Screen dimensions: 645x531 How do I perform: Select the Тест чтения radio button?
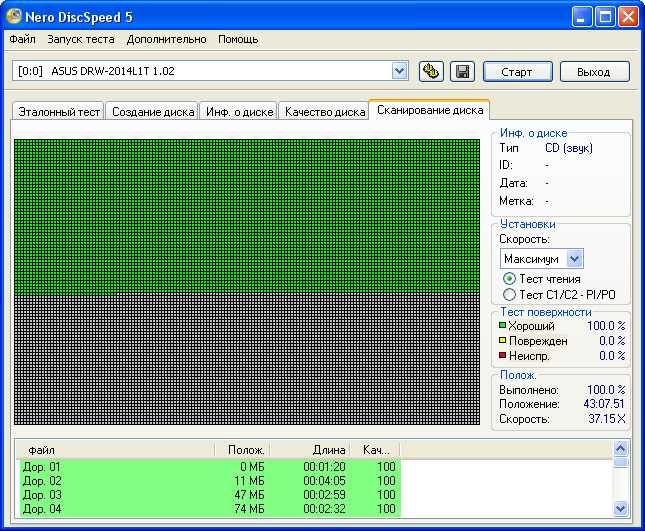tap(509, 279)
